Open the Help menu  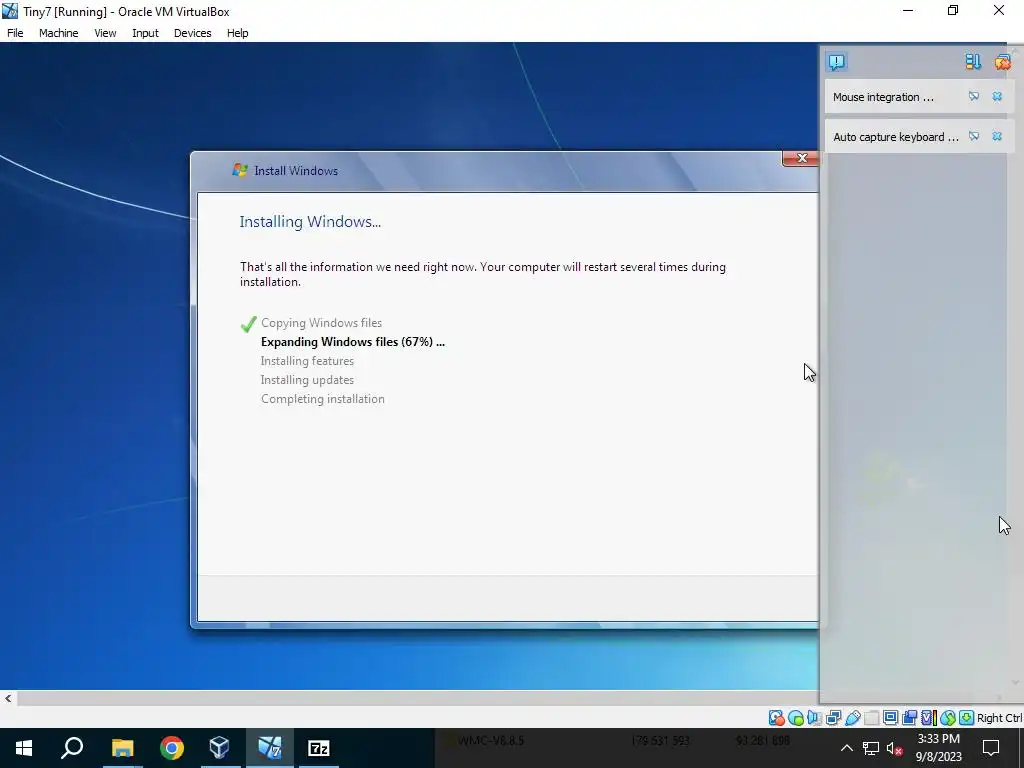click(238, 33)
